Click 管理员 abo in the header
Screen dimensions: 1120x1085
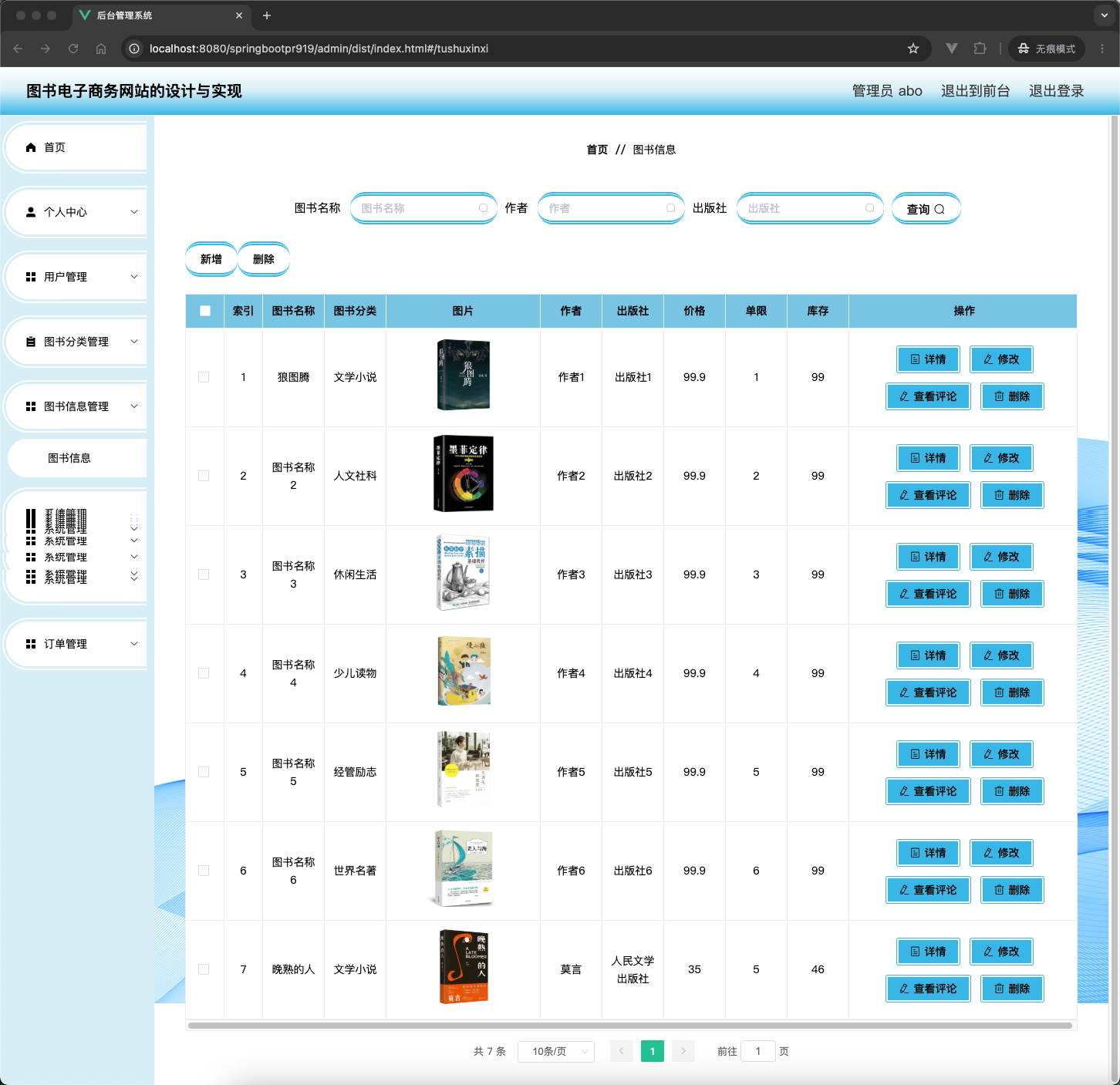tap(887, 91)
